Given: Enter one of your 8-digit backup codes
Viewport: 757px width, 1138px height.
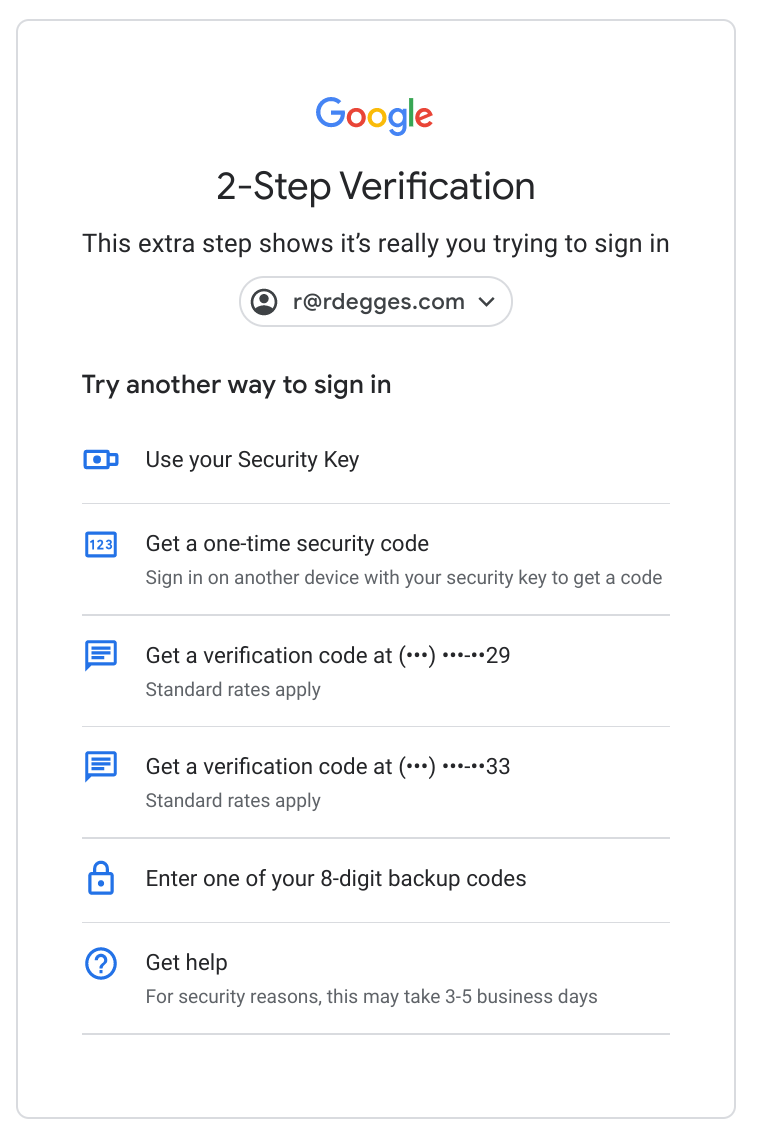Looking at the screenshot, I should (336, 879).
